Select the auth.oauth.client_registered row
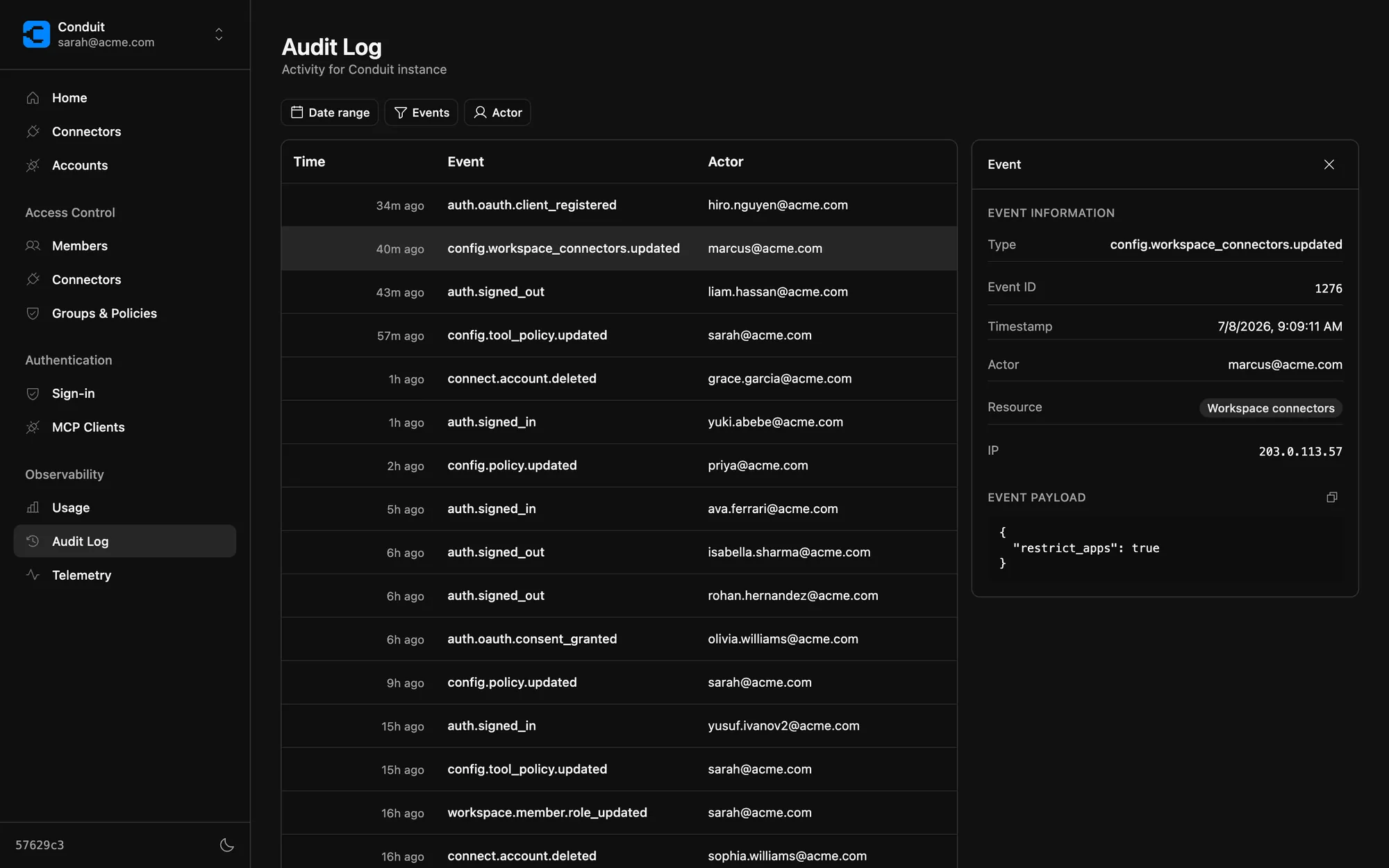This screenshot has width=1389, height=868. pos(619,205)
